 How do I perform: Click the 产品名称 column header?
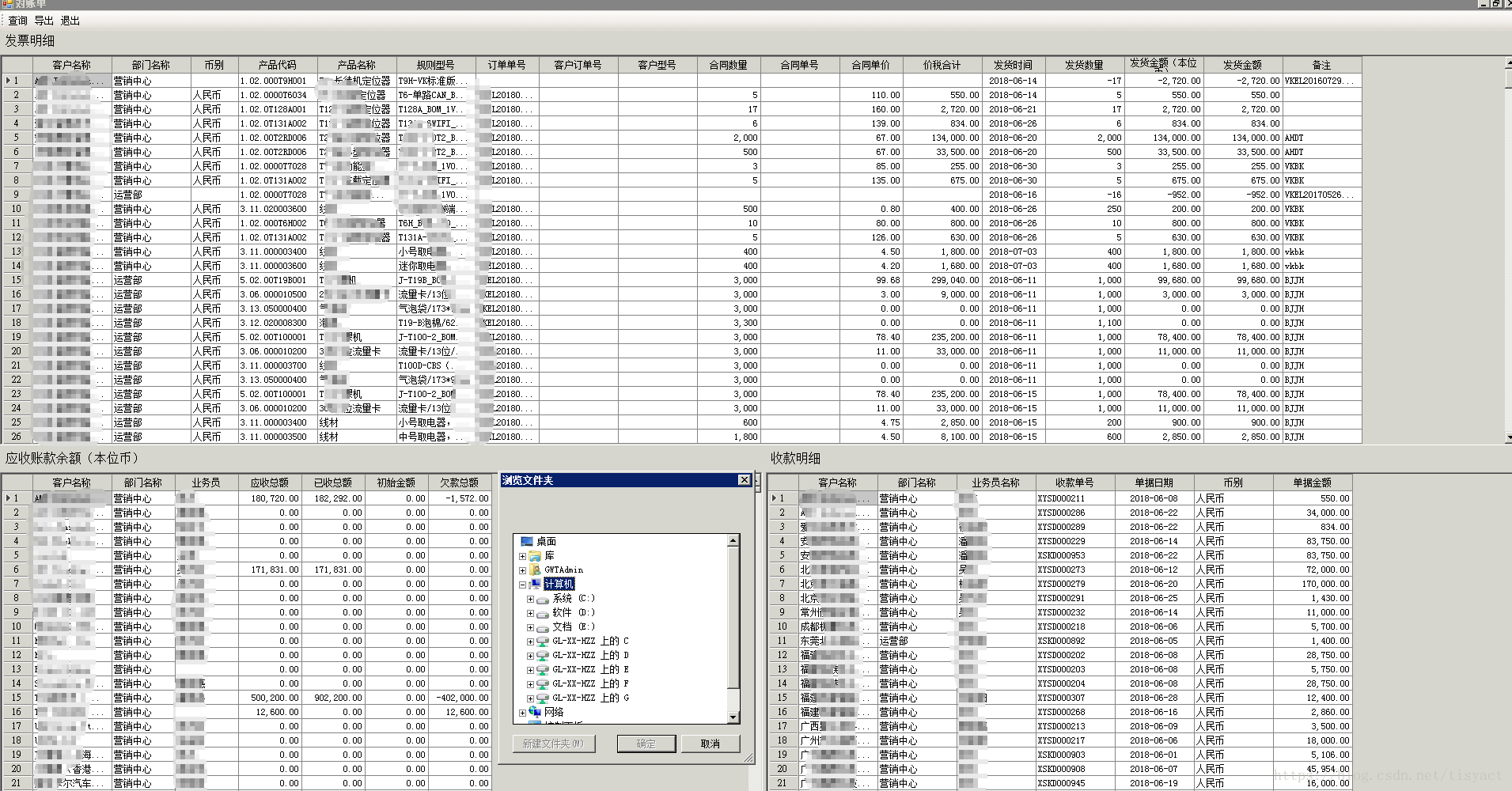(357, 65)
